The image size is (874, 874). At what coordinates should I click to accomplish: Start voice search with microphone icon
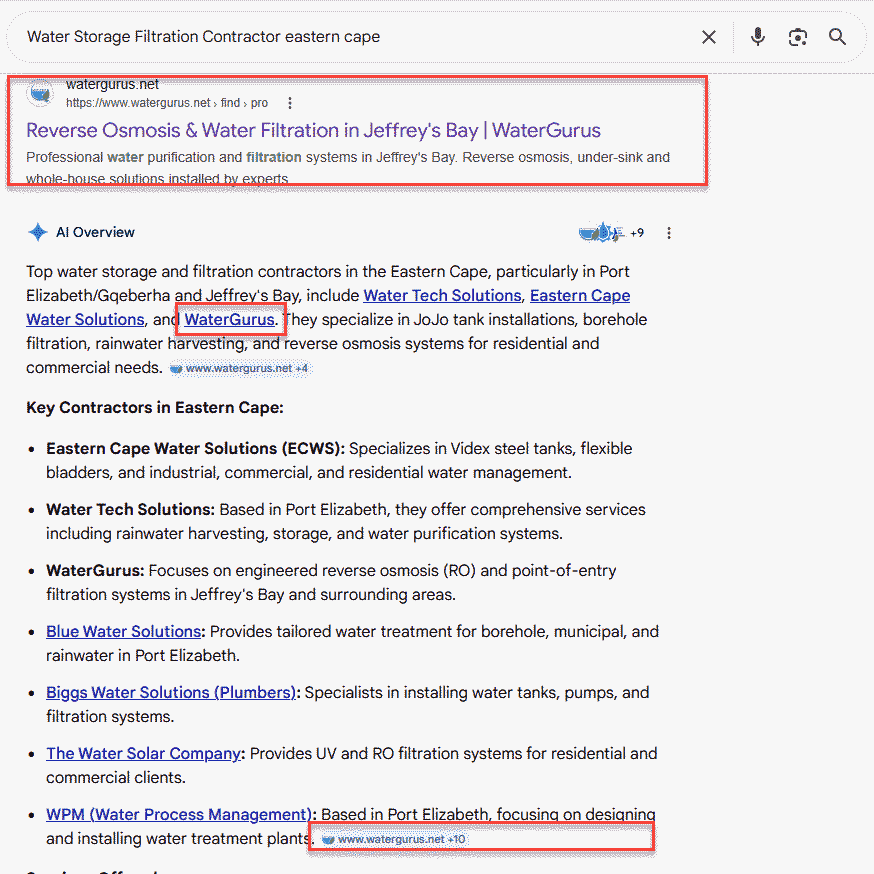coord(758,37)
